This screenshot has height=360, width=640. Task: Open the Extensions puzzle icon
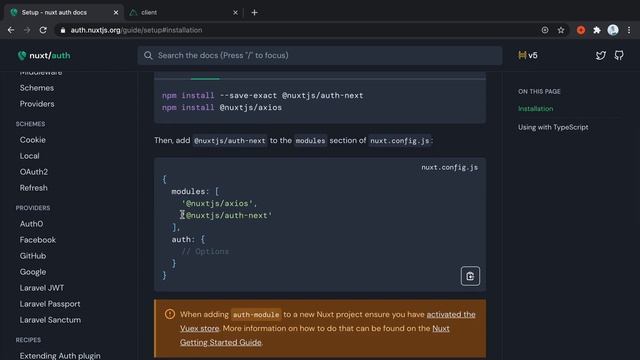[x=597, y=30]
